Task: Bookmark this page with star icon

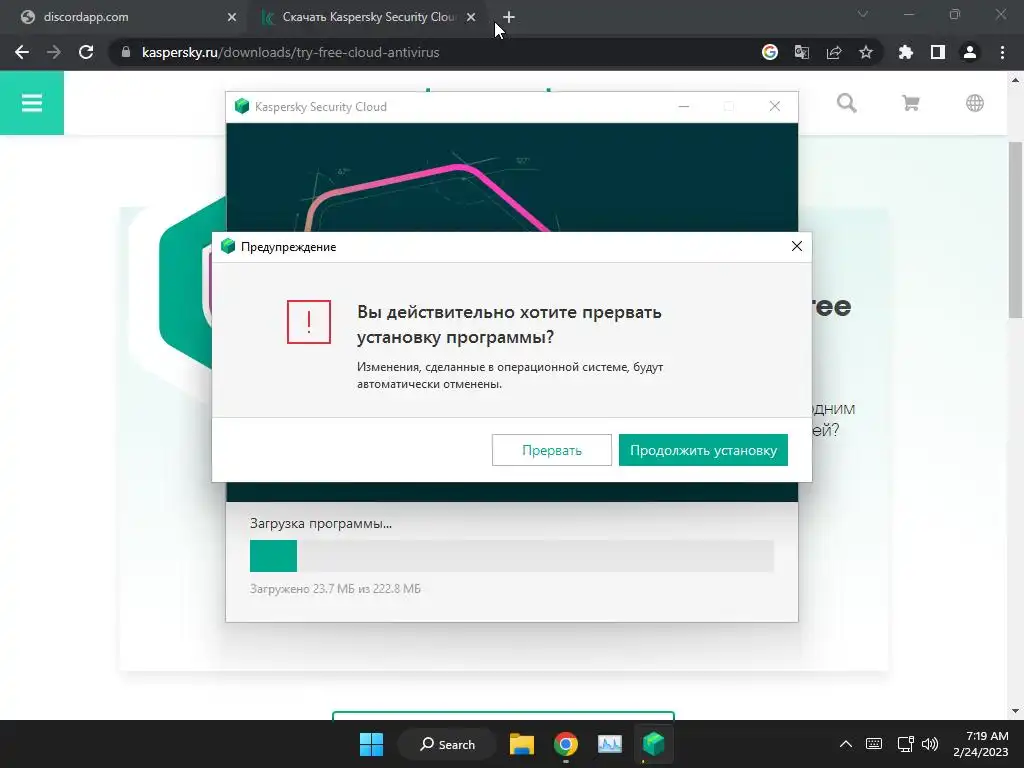Action: pyautogui.click(x=866, y=52)
